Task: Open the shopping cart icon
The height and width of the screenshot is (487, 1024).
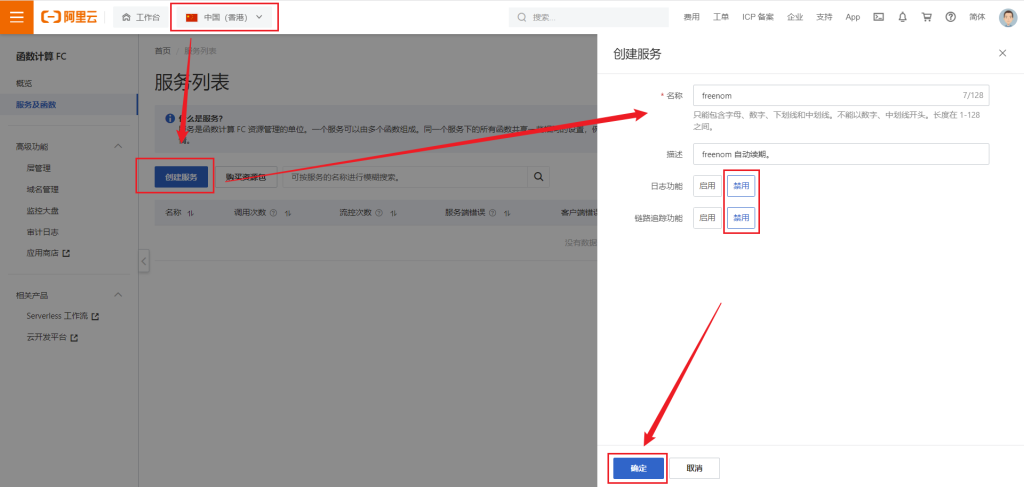Action: (927, 17)
